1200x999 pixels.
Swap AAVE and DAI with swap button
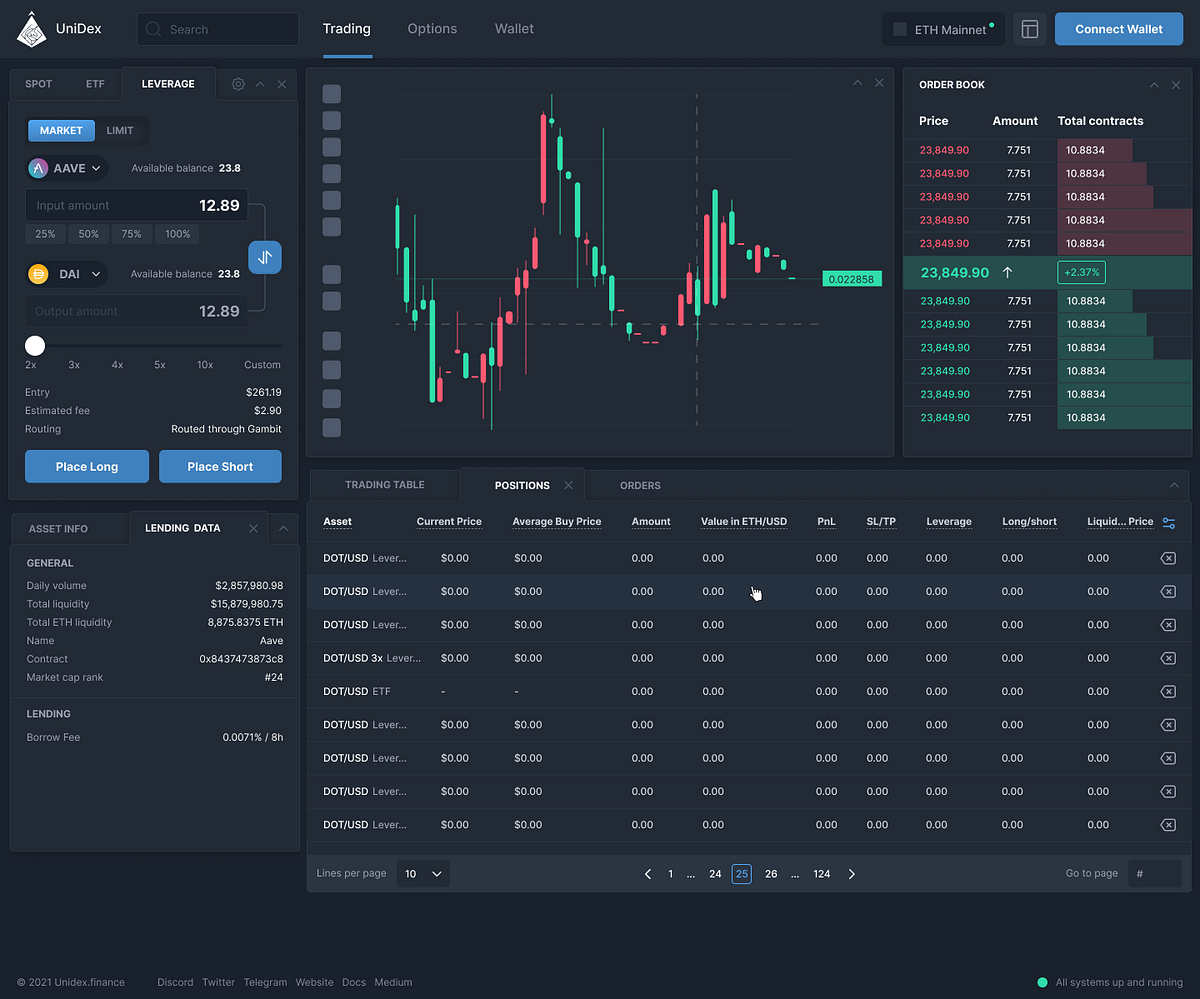click(x=265, y=257)
